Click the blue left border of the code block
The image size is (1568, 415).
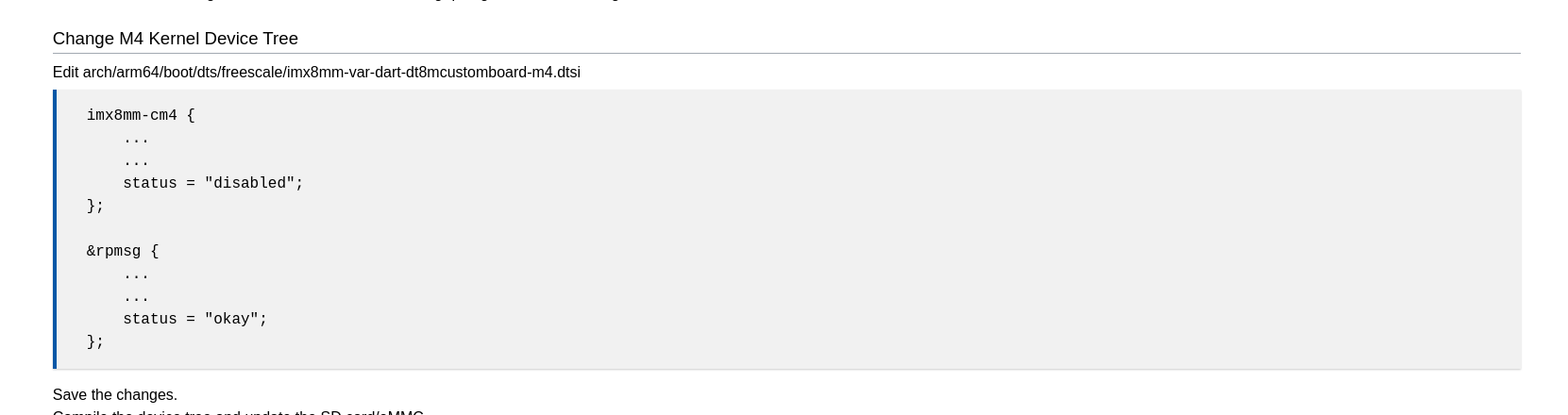(55, 229)
